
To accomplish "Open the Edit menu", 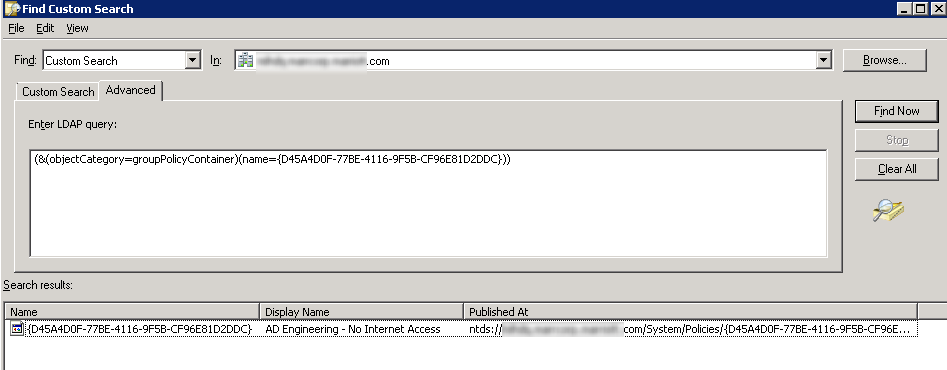I will pos(45,28).
